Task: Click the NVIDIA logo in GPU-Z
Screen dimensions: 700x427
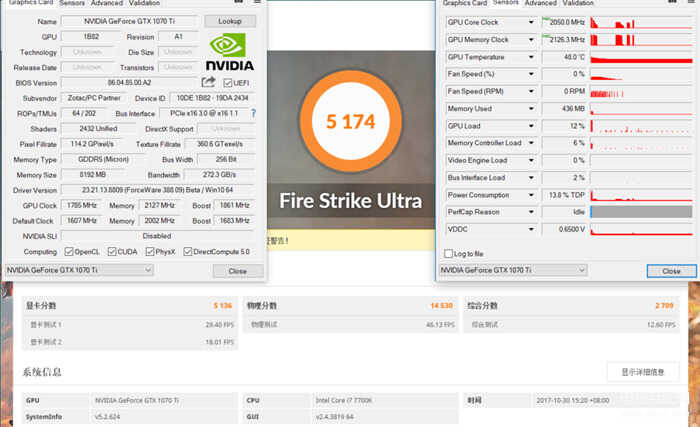Action: pyautogui.click(x=229, y=53)
